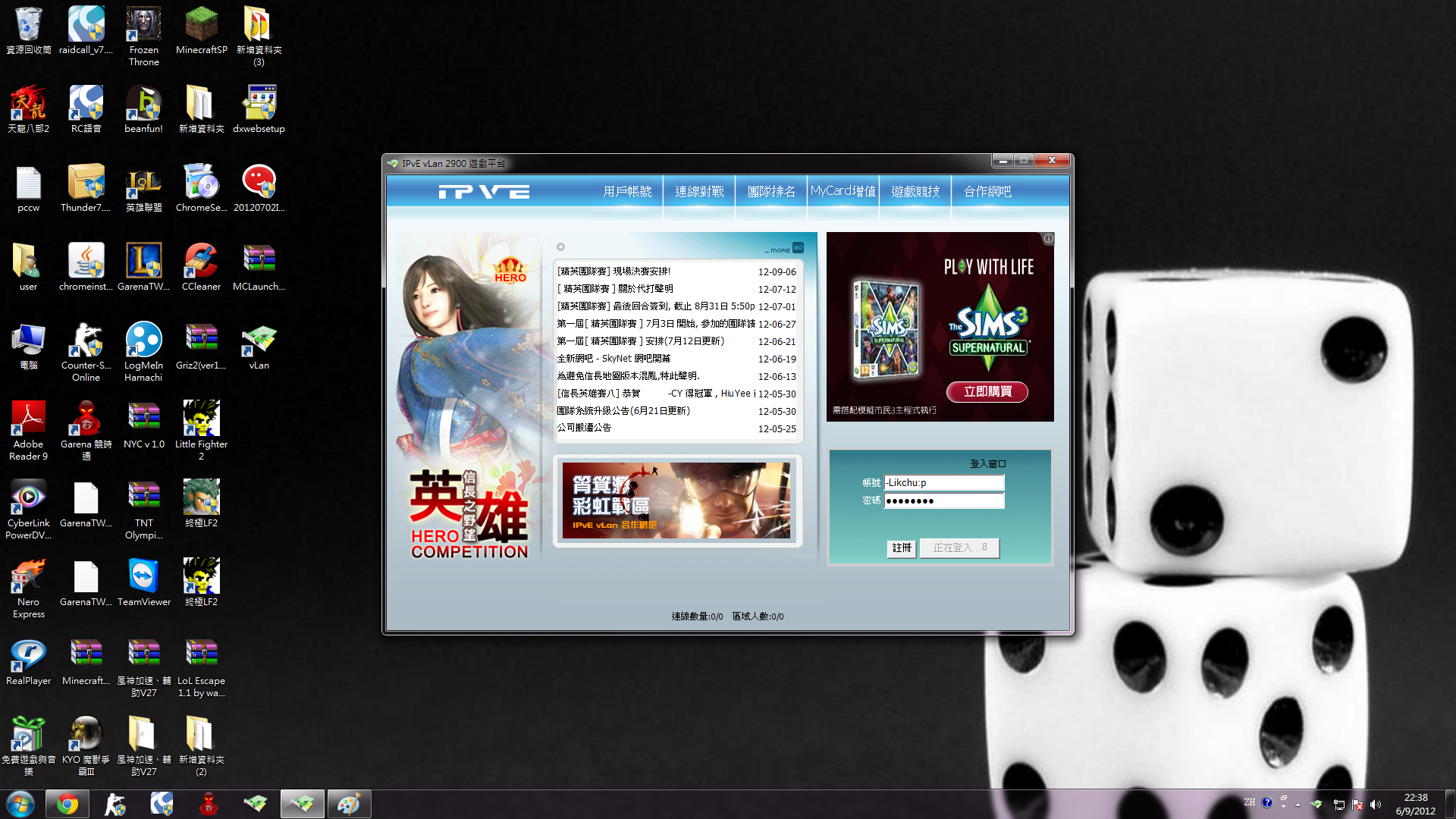Click the volume speaker tray icon
This screenshot has width=1456, height=819.
click(x=1376, y=805)
